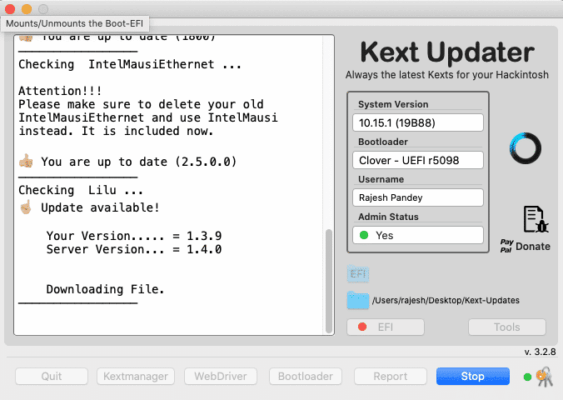Click the log pane vertical scrollbar
This screenshot has width=563, height=400.
tap(329, 281)
